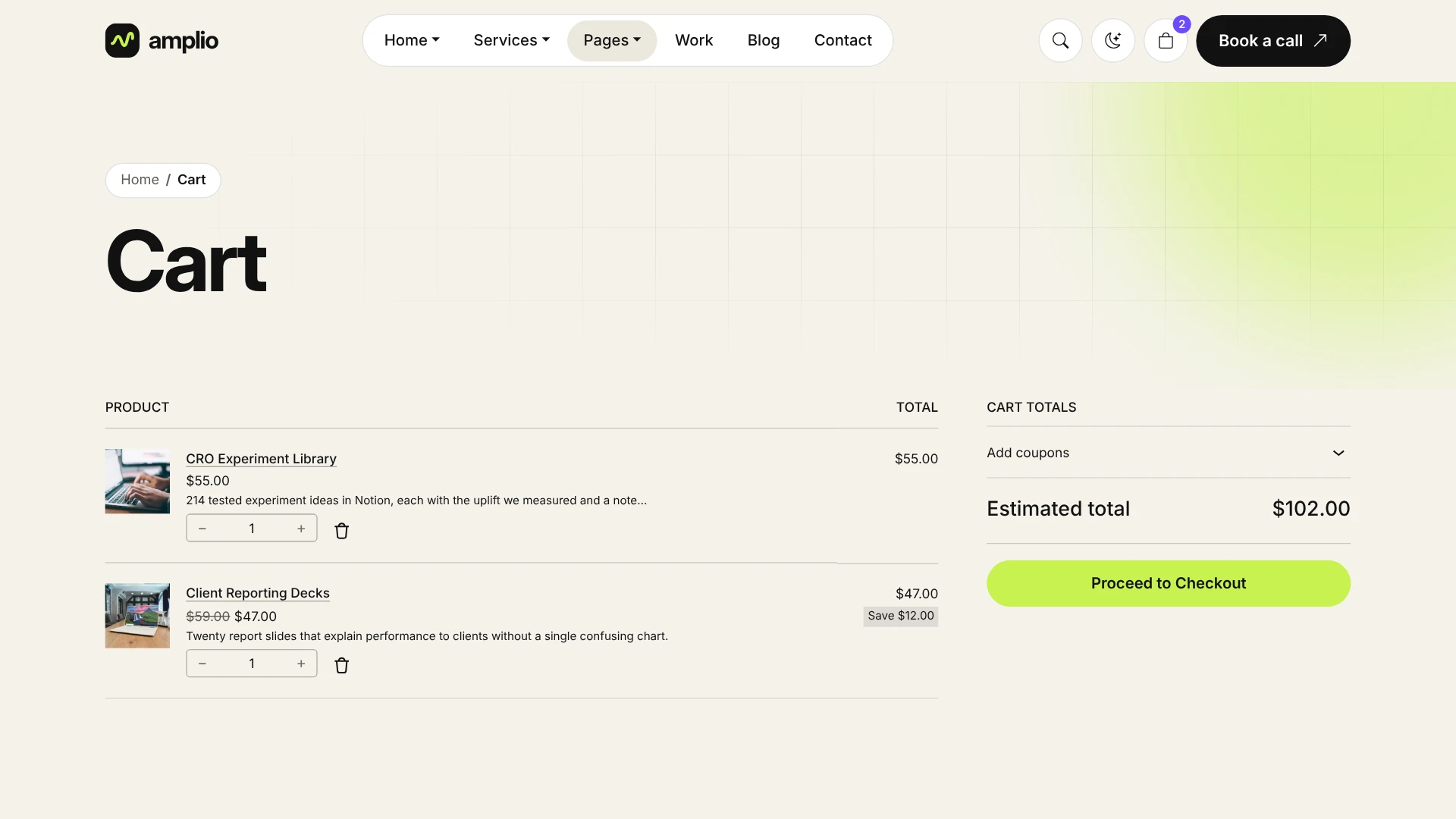The image size is (1456, 819).
Task: Expand the Add coupons section
Action: (1169, 453)
